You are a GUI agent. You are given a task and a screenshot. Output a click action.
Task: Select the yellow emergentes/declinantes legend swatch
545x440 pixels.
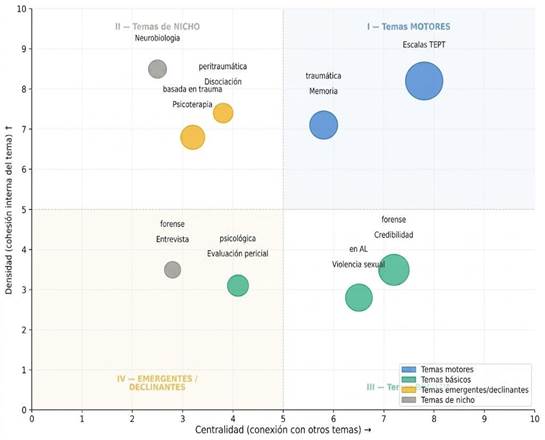[x=408, y=390]
